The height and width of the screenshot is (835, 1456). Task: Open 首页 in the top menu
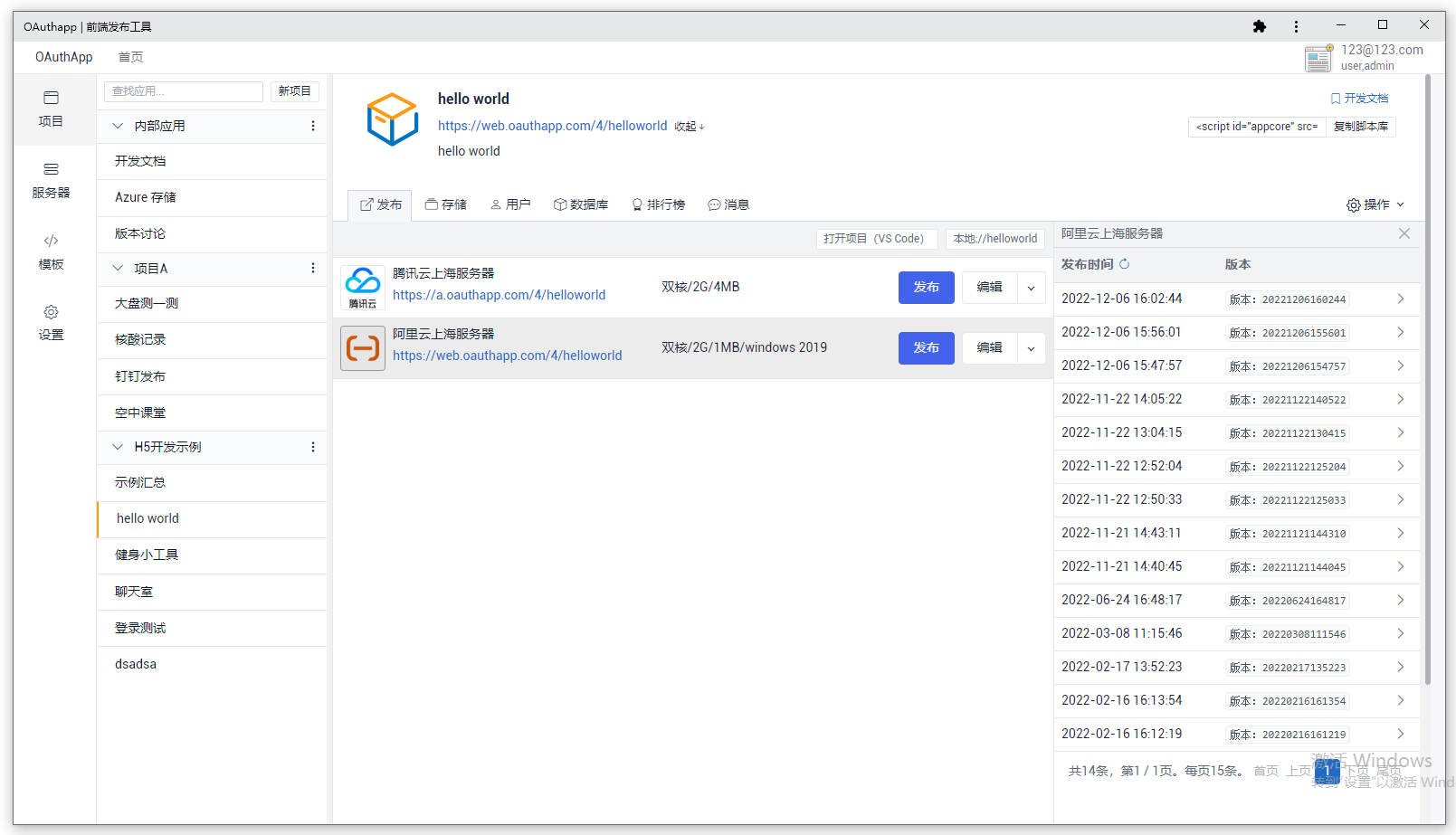click(130, 56)
